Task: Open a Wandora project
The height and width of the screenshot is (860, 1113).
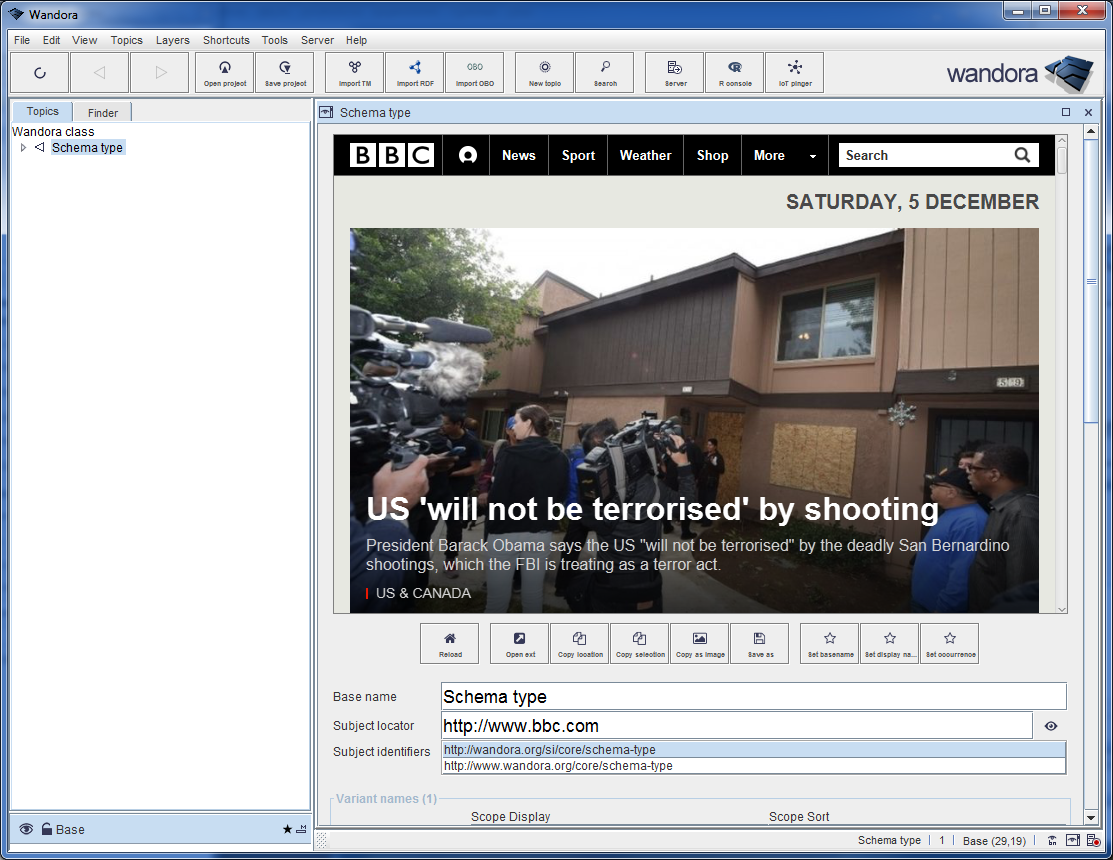Action: coord(224,72)
